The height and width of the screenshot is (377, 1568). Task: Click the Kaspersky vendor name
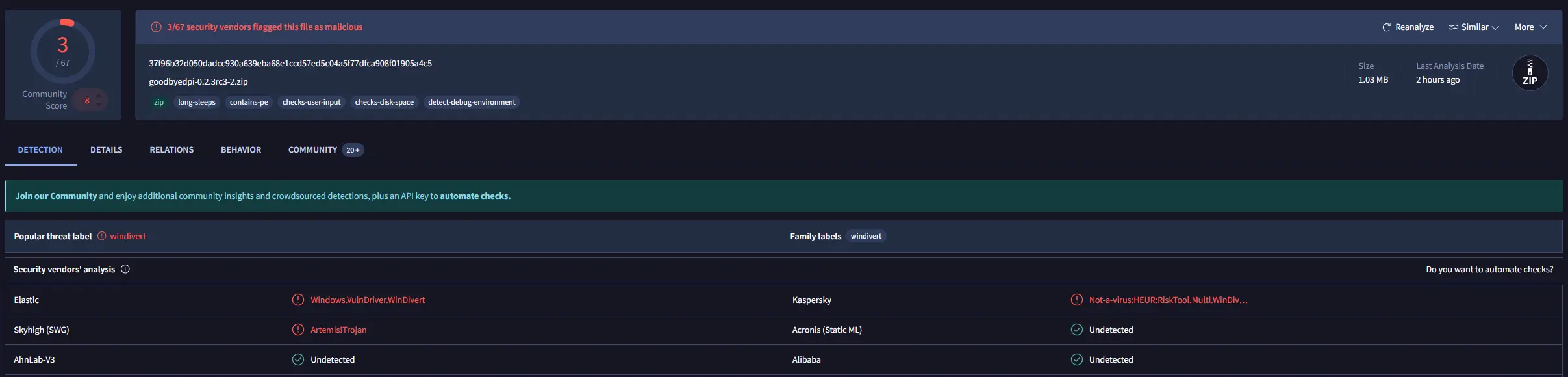(x=812, y=300)
